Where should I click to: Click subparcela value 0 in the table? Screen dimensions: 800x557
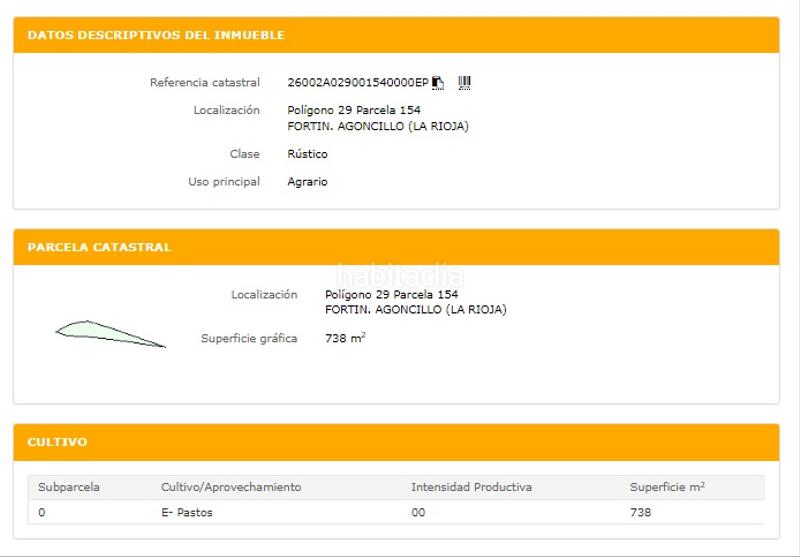42,513
